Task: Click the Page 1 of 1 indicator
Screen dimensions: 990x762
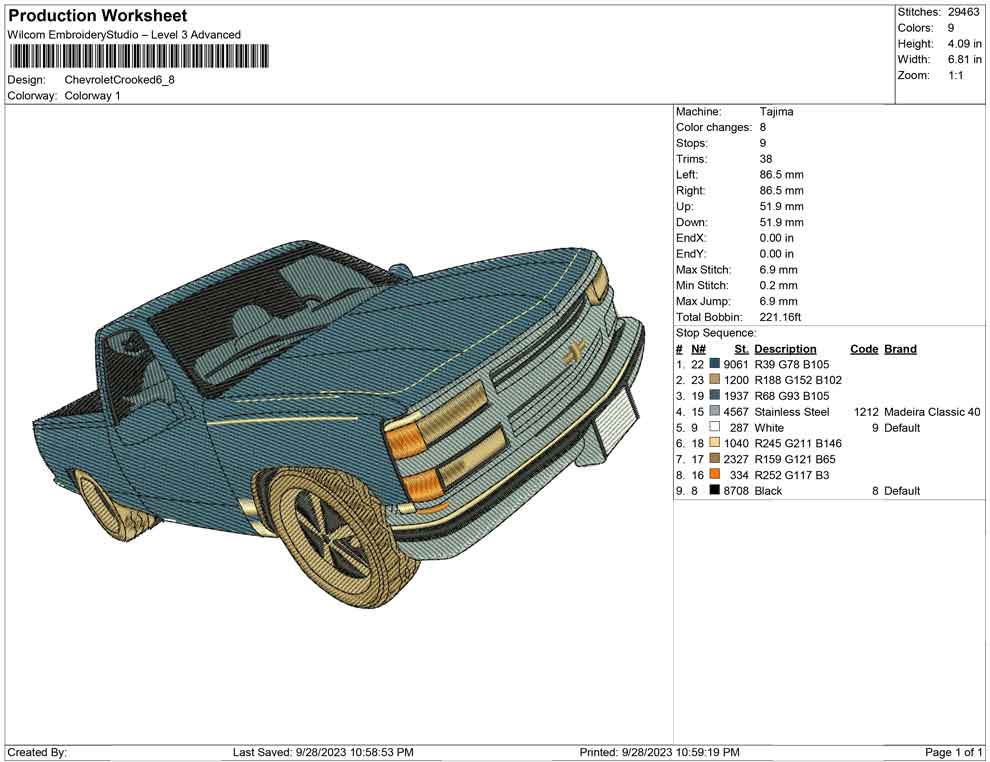Action: 953,752
